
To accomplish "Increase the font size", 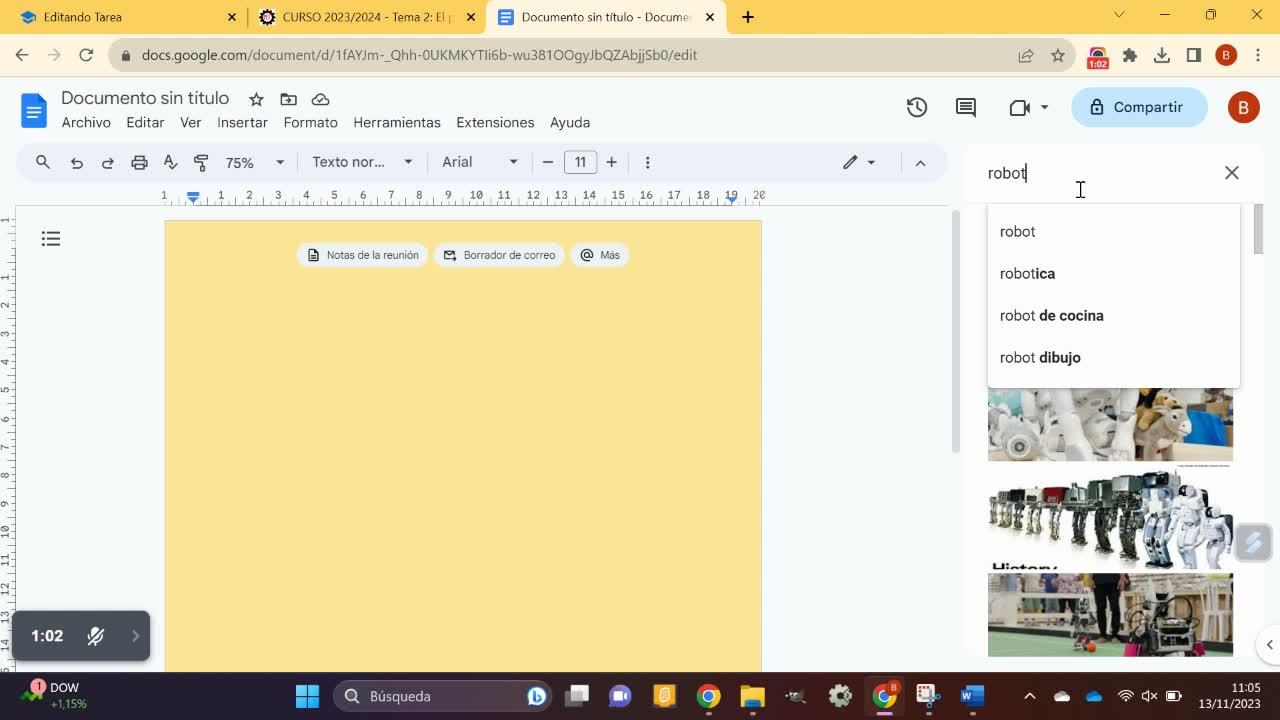I will click(x=611, y=162).
